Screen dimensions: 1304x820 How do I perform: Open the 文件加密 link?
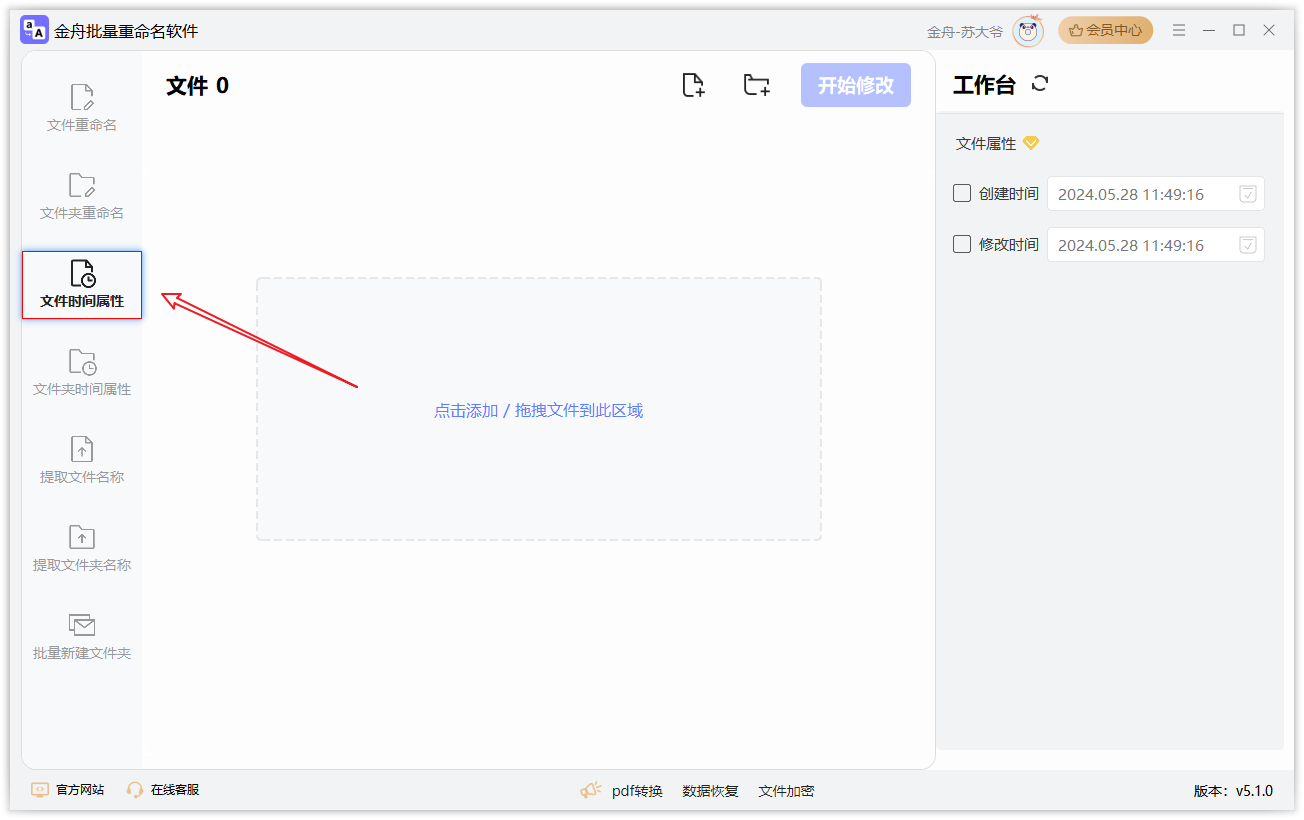pyautogui.click(x=786, y=791)
